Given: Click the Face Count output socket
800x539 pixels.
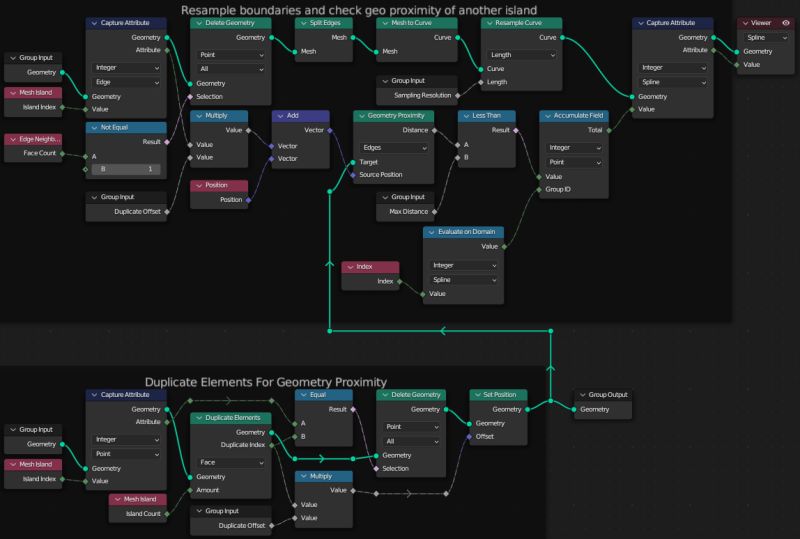Looking at the screenshot, I should point(62,153).
